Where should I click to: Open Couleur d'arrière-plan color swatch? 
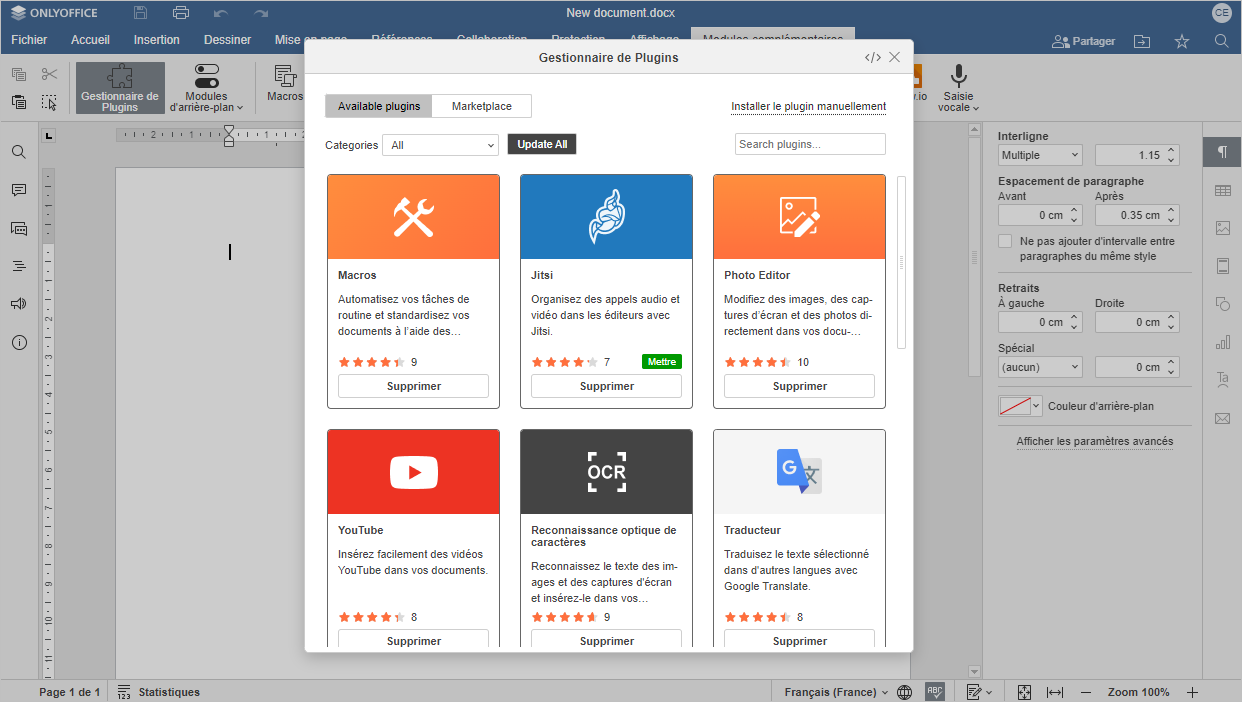pos(1020,406)
